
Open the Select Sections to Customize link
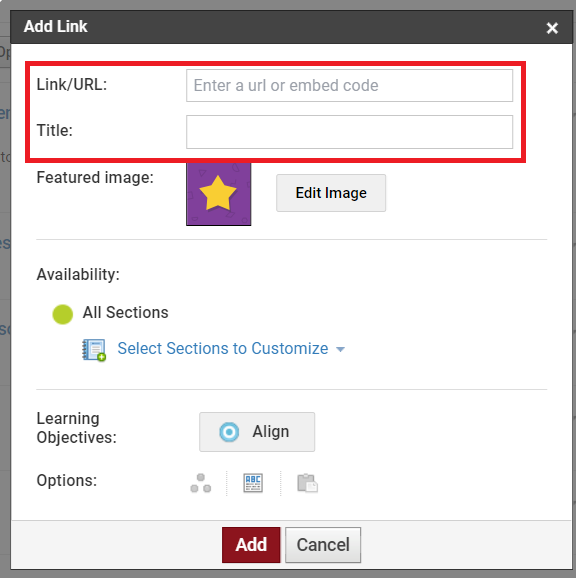point(223,348)
